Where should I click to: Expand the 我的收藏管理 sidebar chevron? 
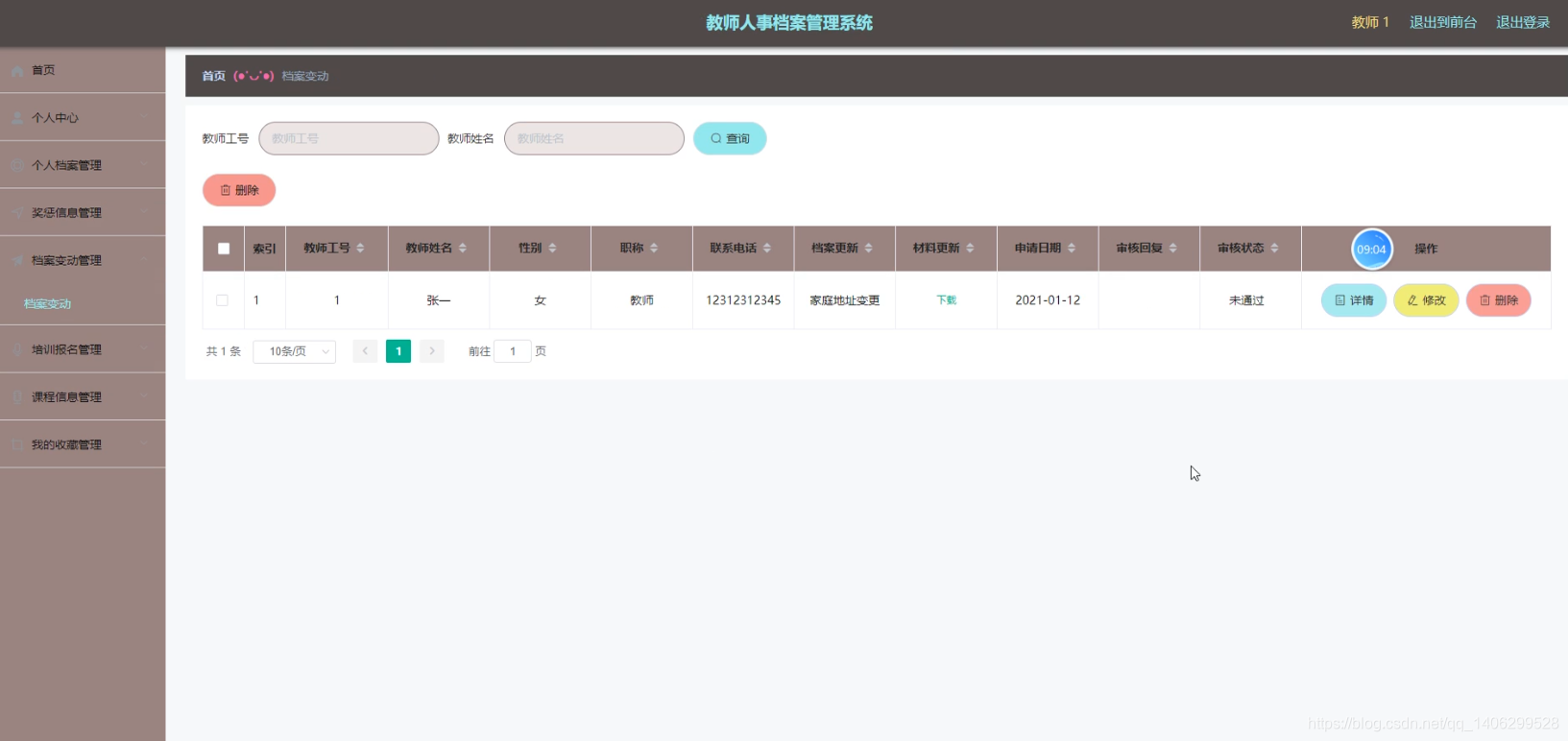point(144,444)
